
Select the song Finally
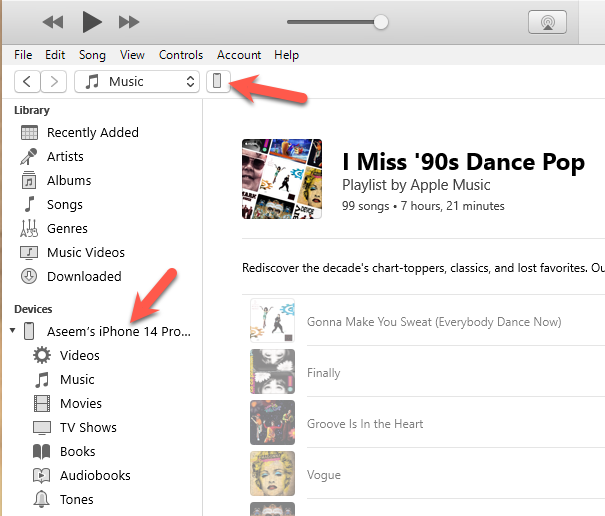click(324, 373)
